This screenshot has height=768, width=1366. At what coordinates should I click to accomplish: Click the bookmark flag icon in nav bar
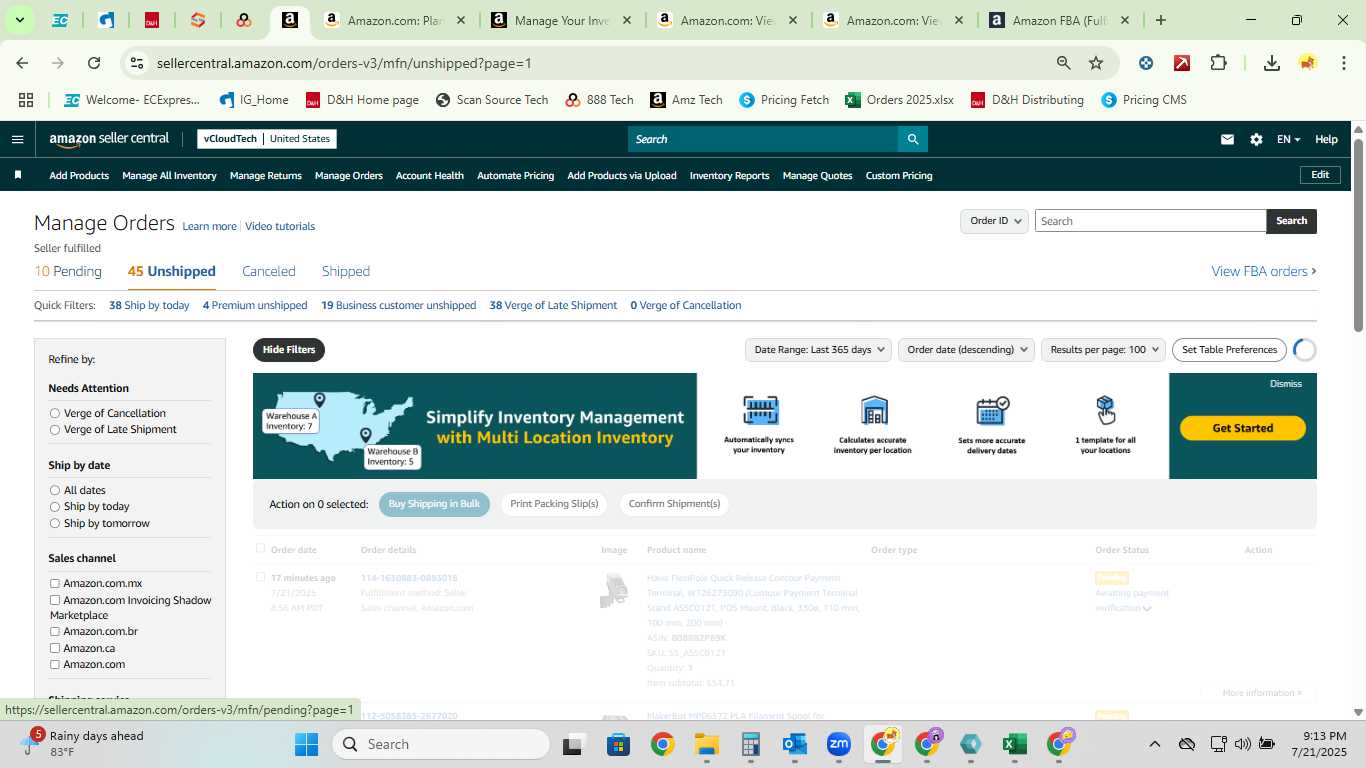[17, 175]
